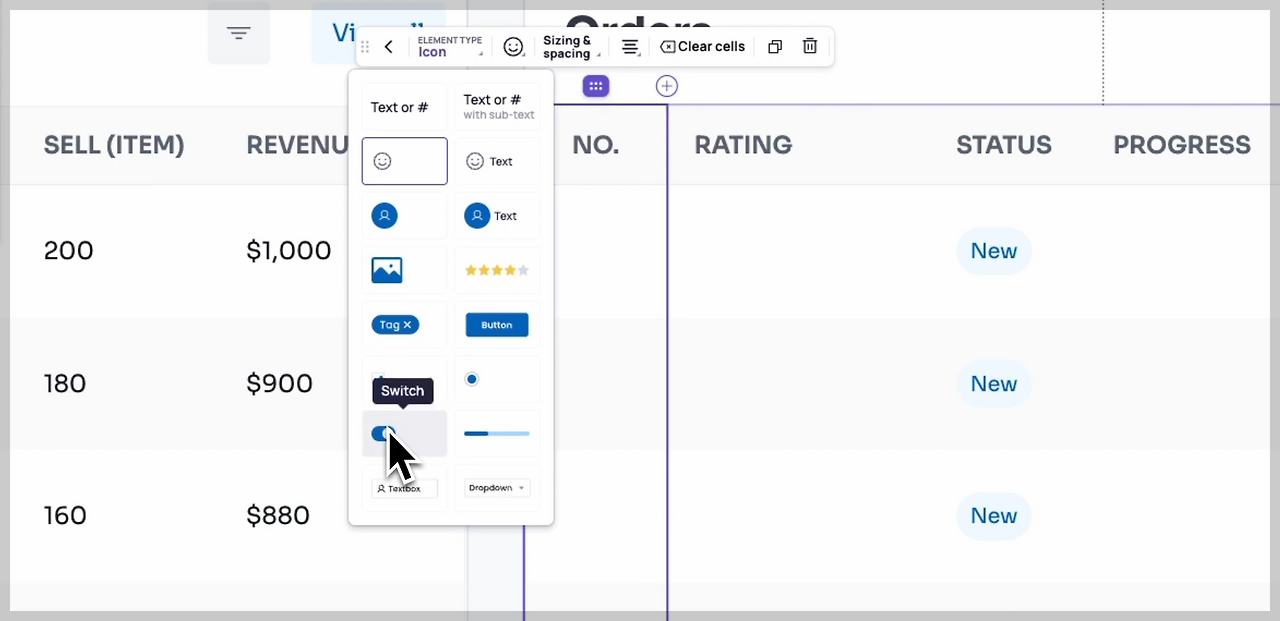Select the avatar-only element type
1280x621 pixels.
point(404,215)
